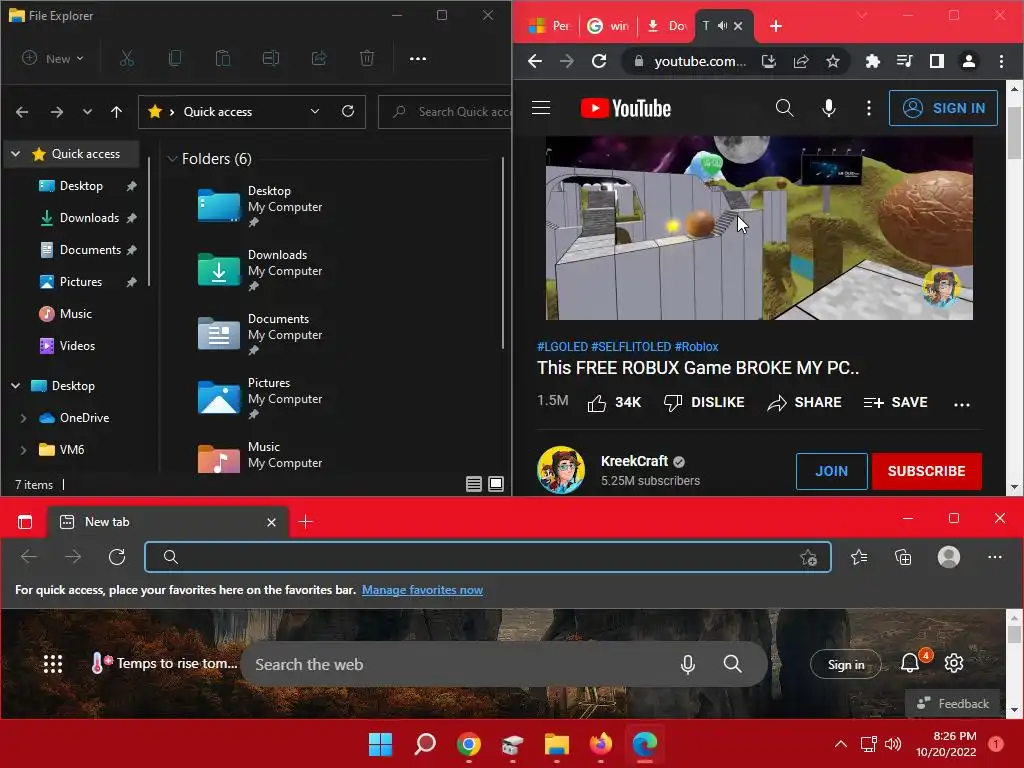
Task: Collapse the Quick access tree node
Action: point(16,154)
